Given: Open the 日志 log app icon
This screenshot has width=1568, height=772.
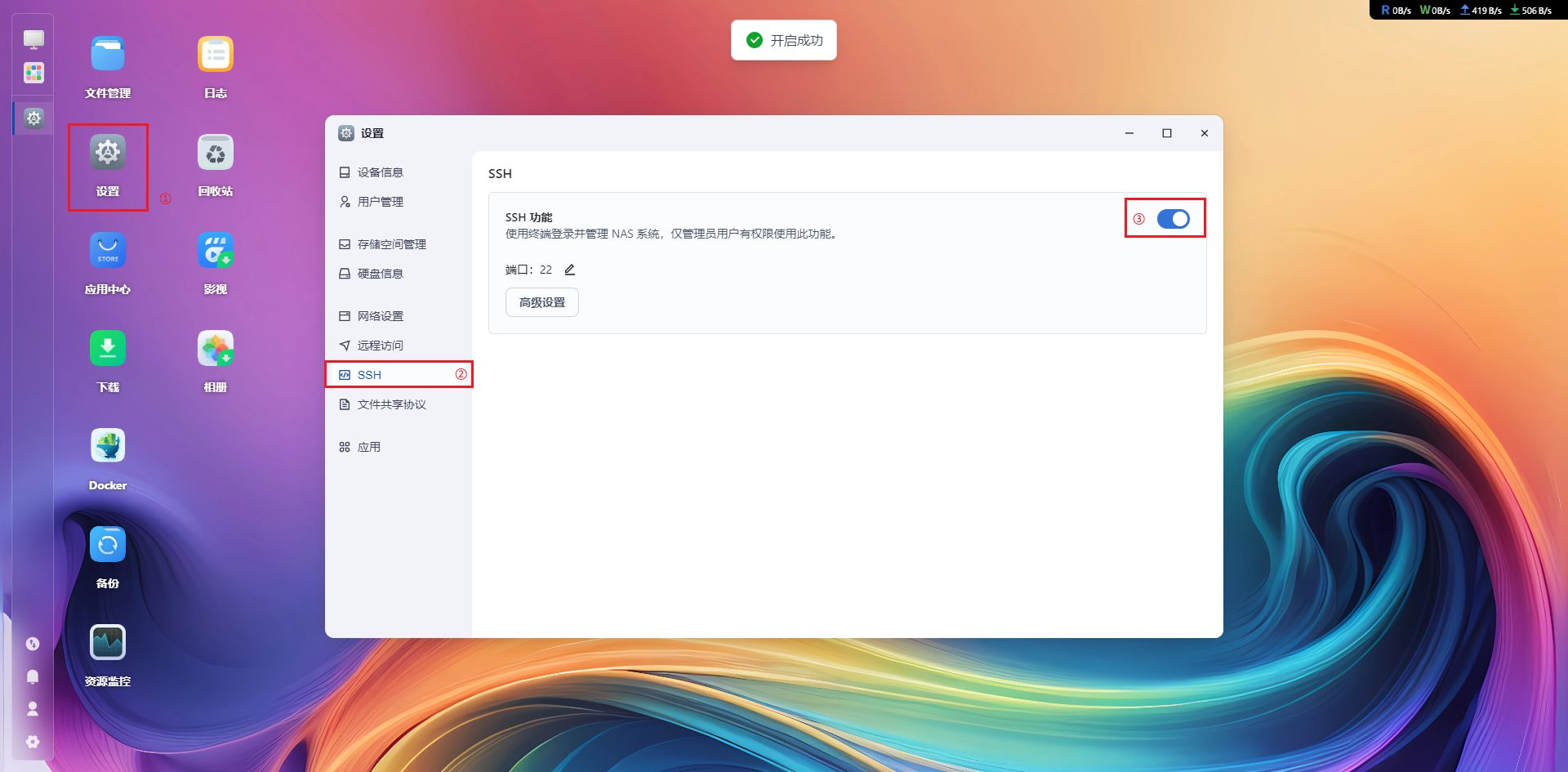Looking at the screenshot, I should [216, 55].
